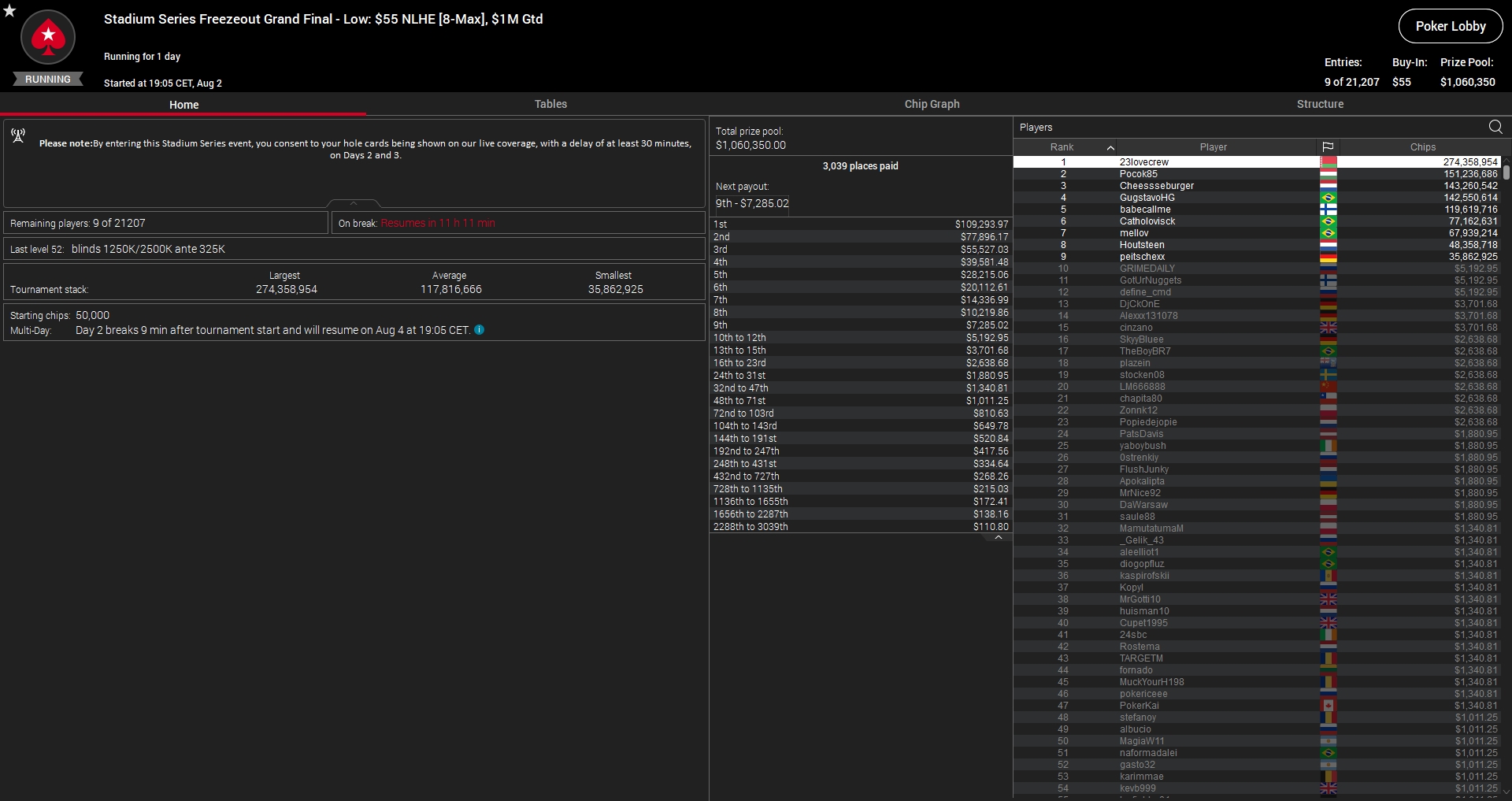This screenshot has height=801, width=1512.
Task: Click the flag beside peitschexx
Action: point(1328,257)
